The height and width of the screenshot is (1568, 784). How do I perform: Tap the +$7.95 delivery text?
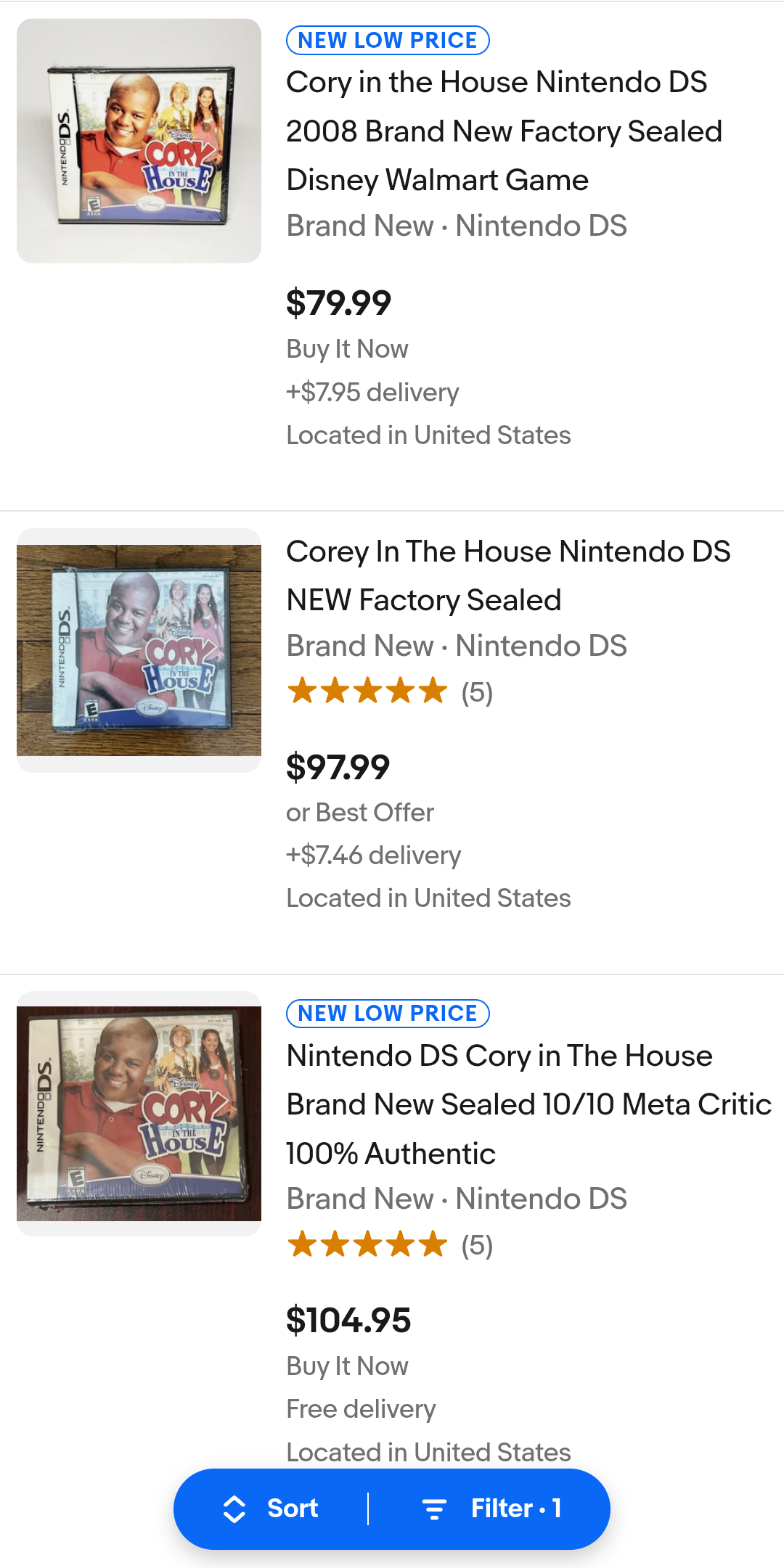[x=372, y=393]
